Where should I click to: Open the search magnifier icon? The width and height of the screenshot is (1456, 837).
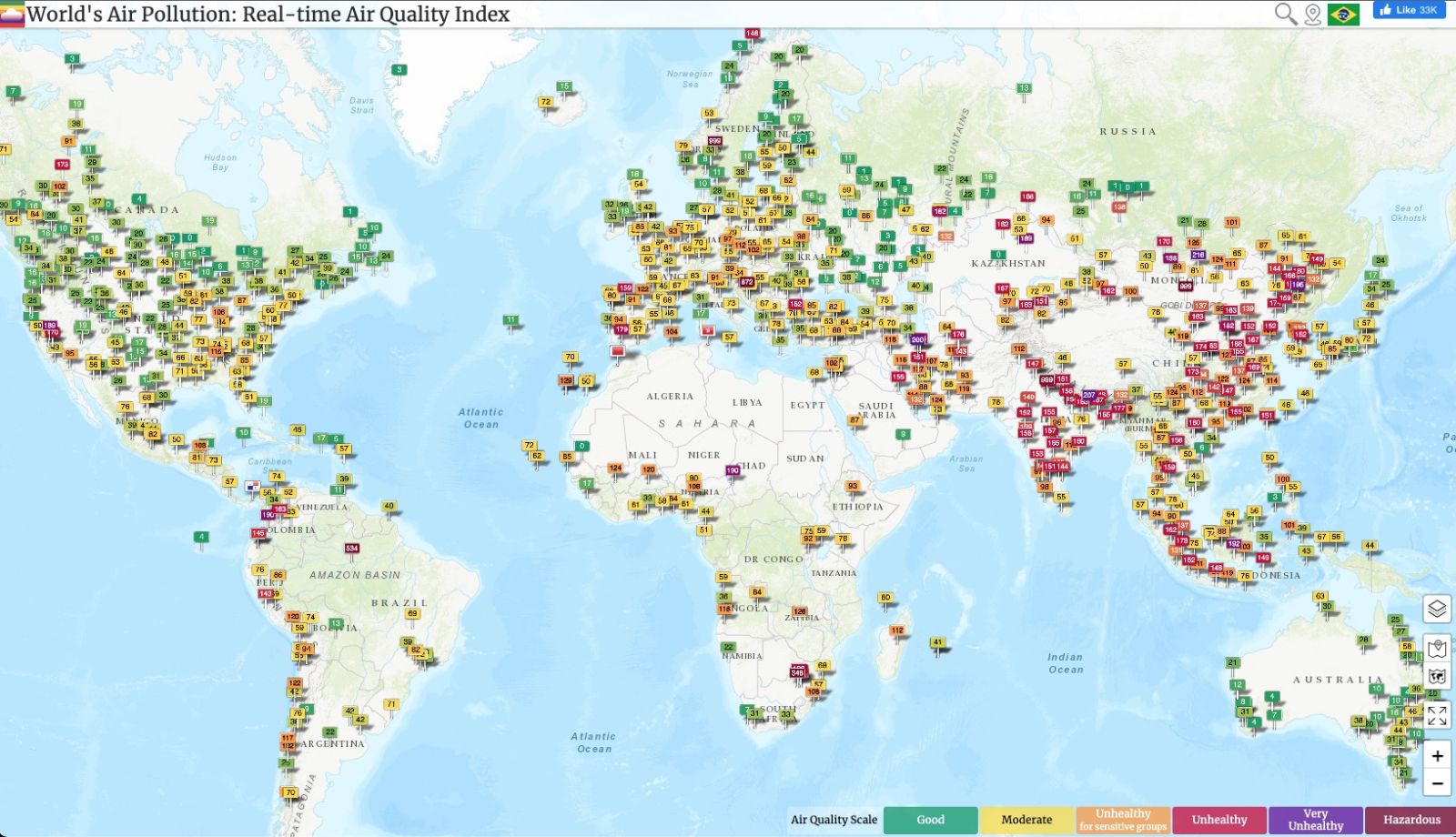click(1285, 14)
